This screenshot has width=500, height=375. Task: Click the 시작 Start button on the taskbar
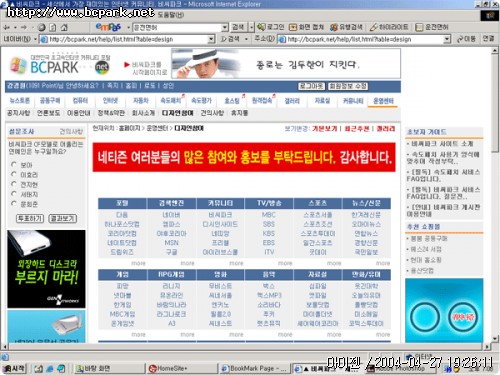tap(14, 368)
